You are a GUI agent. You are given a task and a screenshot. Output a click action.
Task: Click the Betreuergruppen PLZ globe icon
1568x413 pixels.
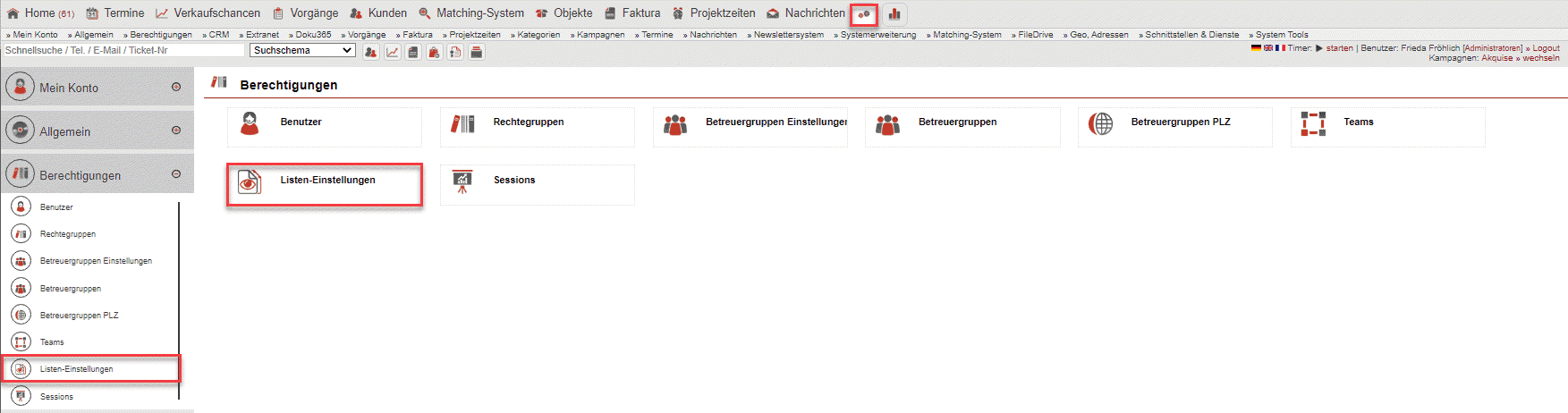1100,124
